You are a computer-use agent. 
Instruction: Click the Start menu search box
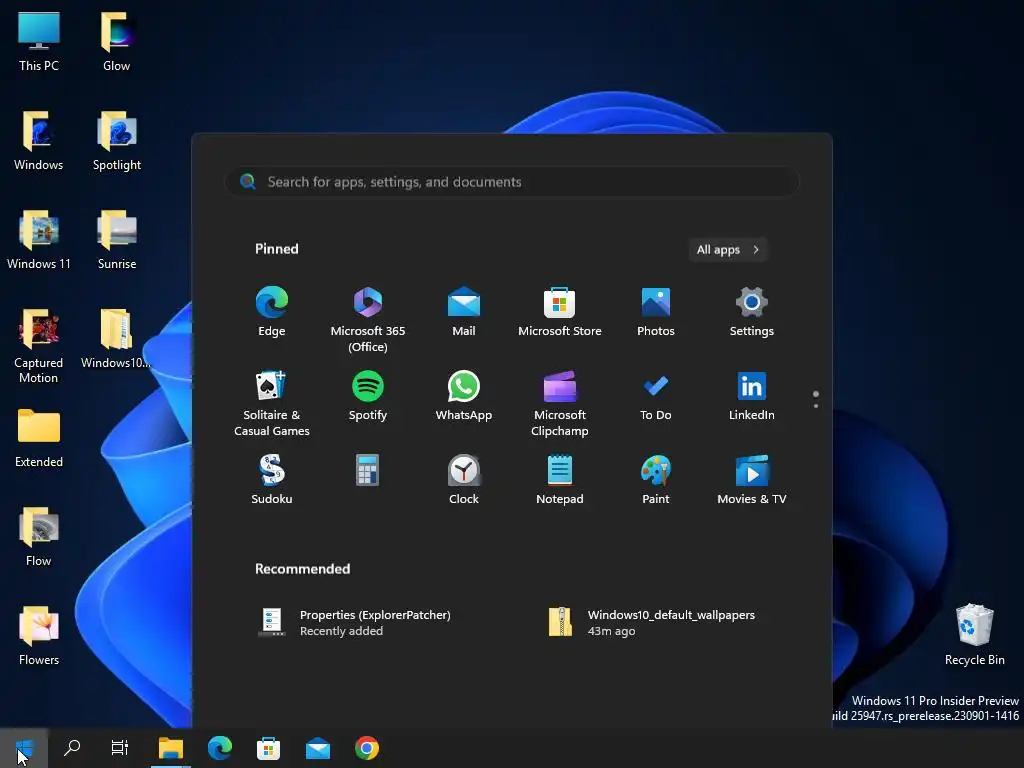point(512,182)
